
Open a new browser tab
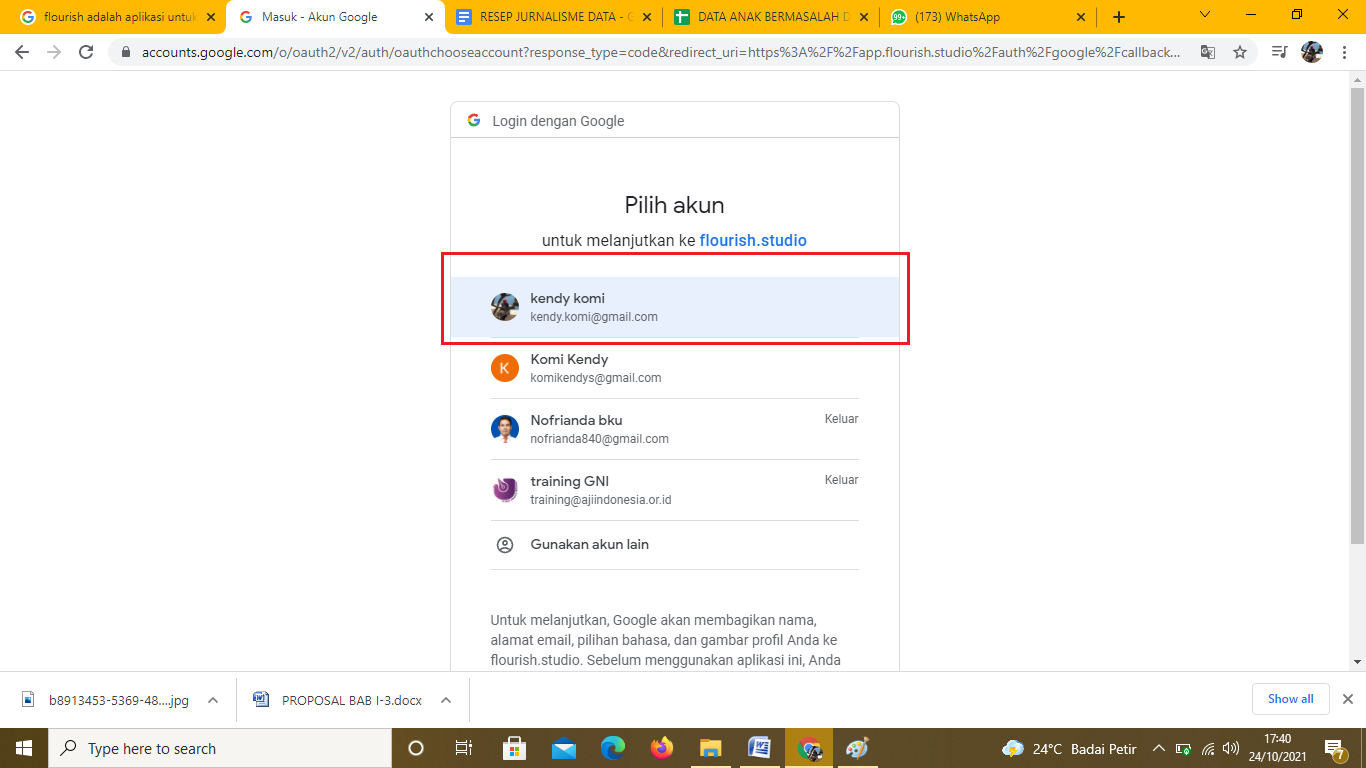1118,17
